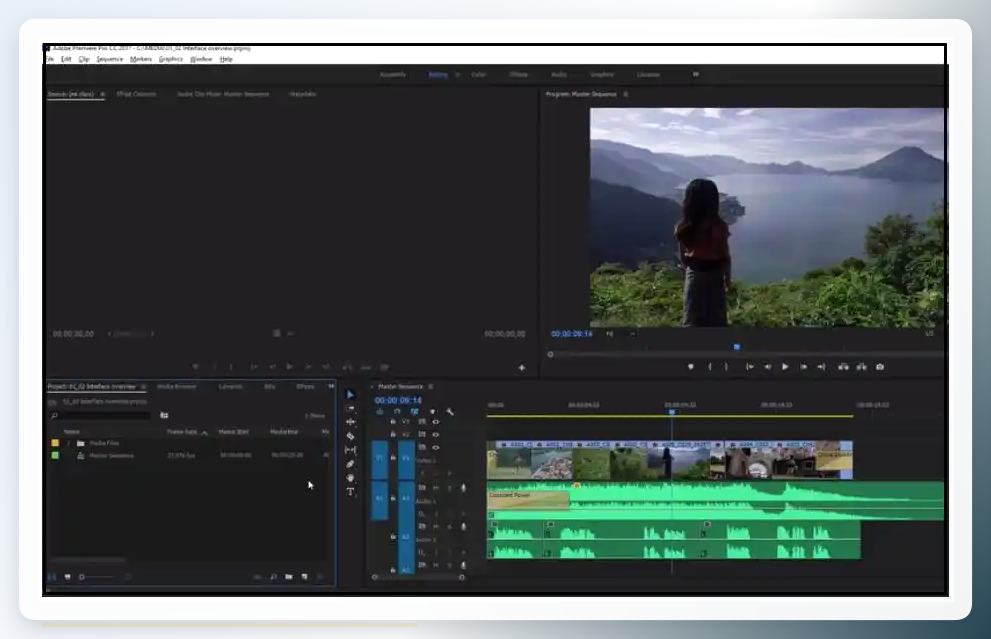Viewport: 991px width, 639px height.
Task: Click Go to In in Program monitor
Action: (750, 367)
